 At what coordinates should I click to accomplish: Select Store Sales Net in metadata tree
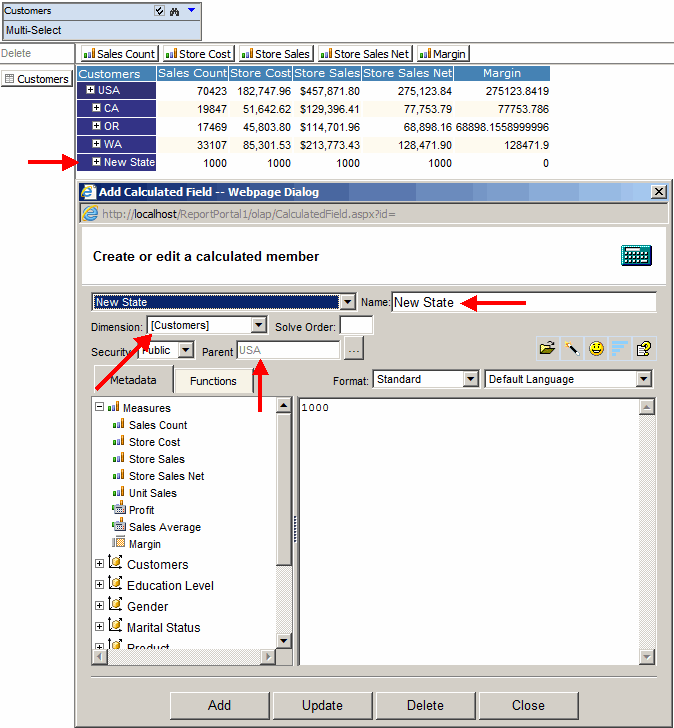tap(166, 476)
